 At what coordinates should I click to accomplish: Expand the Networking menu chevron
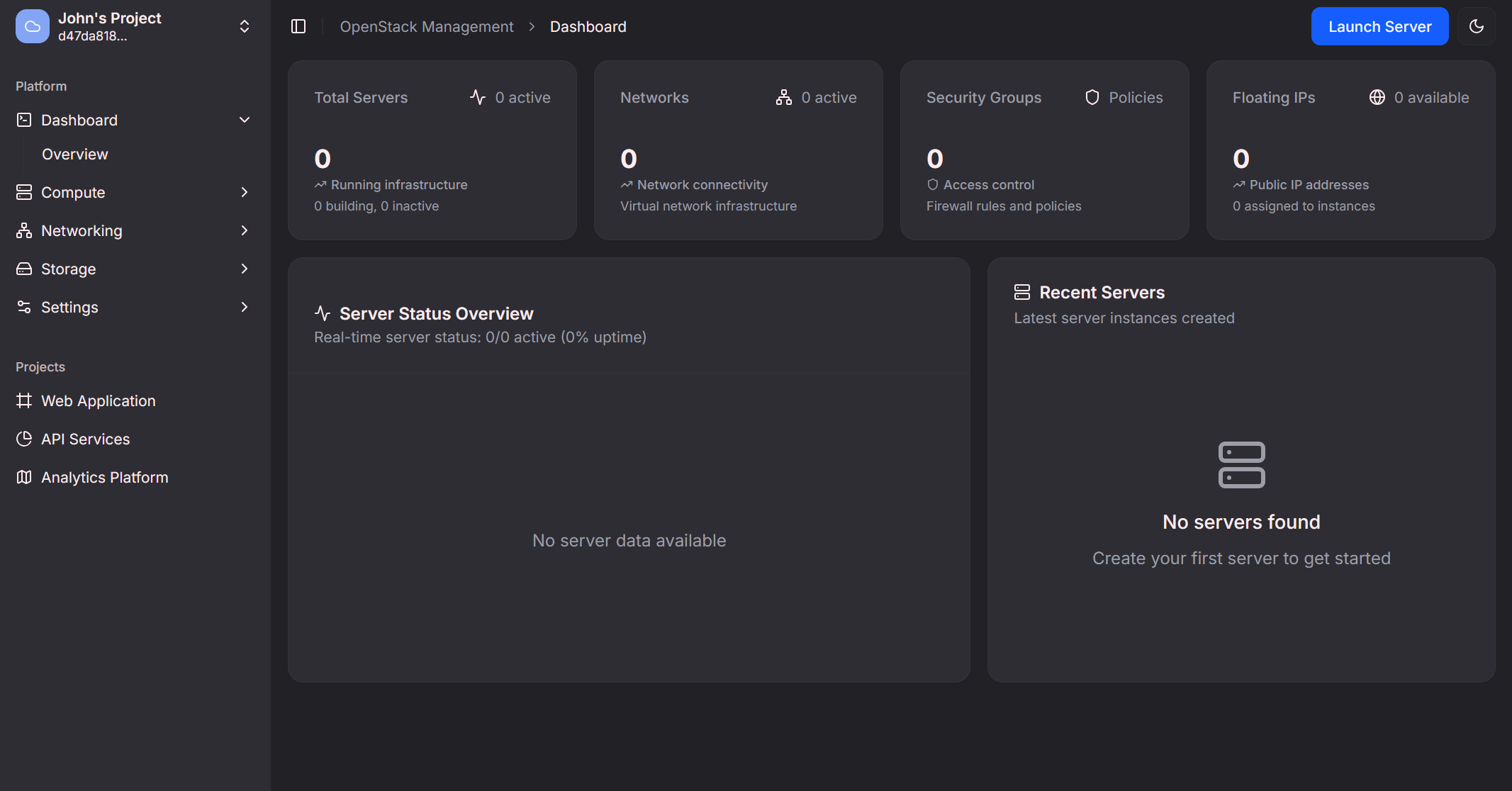[x=245, y=230]
